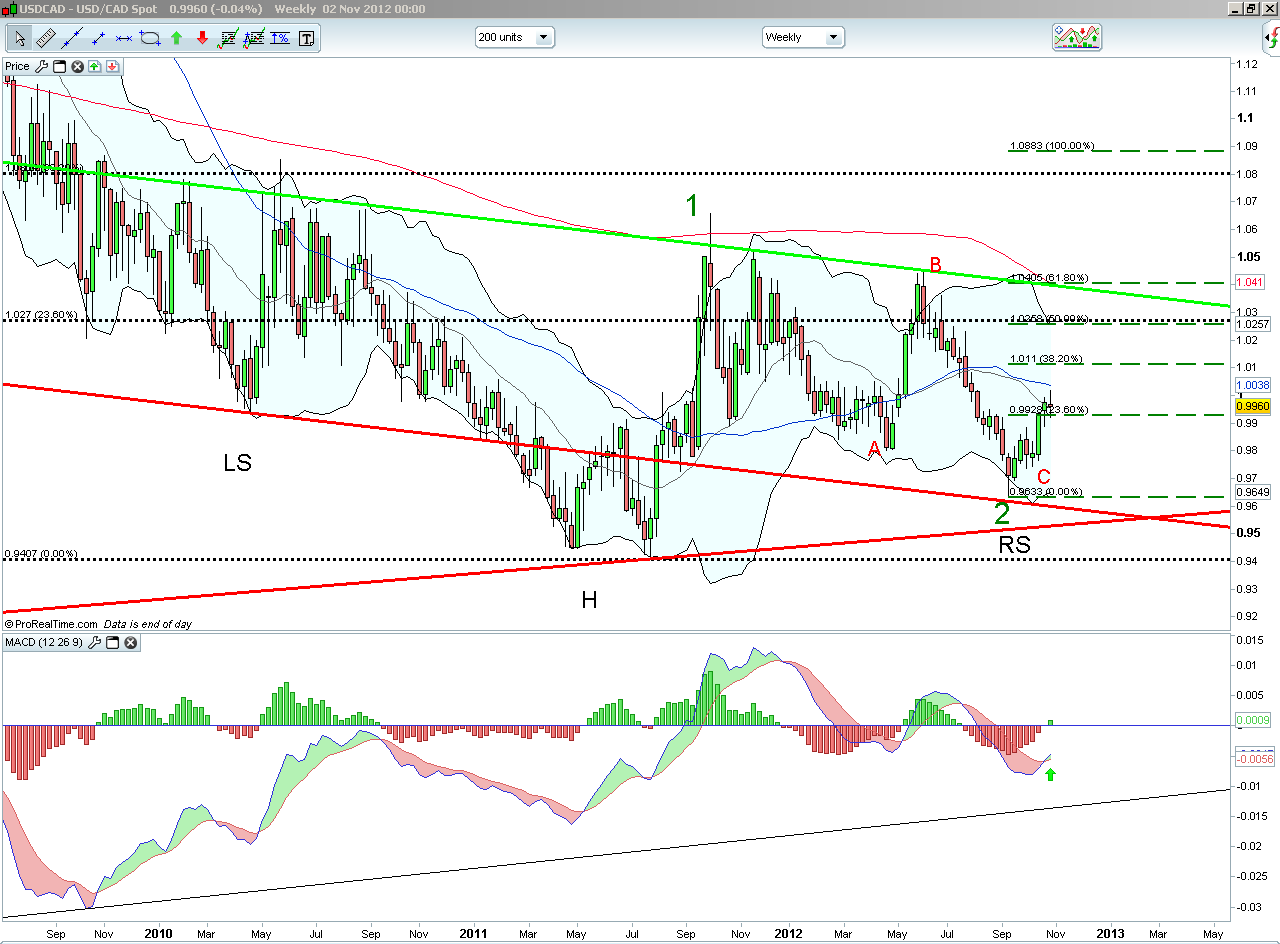The height and width of the screenshot is (944, 1280).
Task: Add a green up arrow marker
Action: (176, 39)
